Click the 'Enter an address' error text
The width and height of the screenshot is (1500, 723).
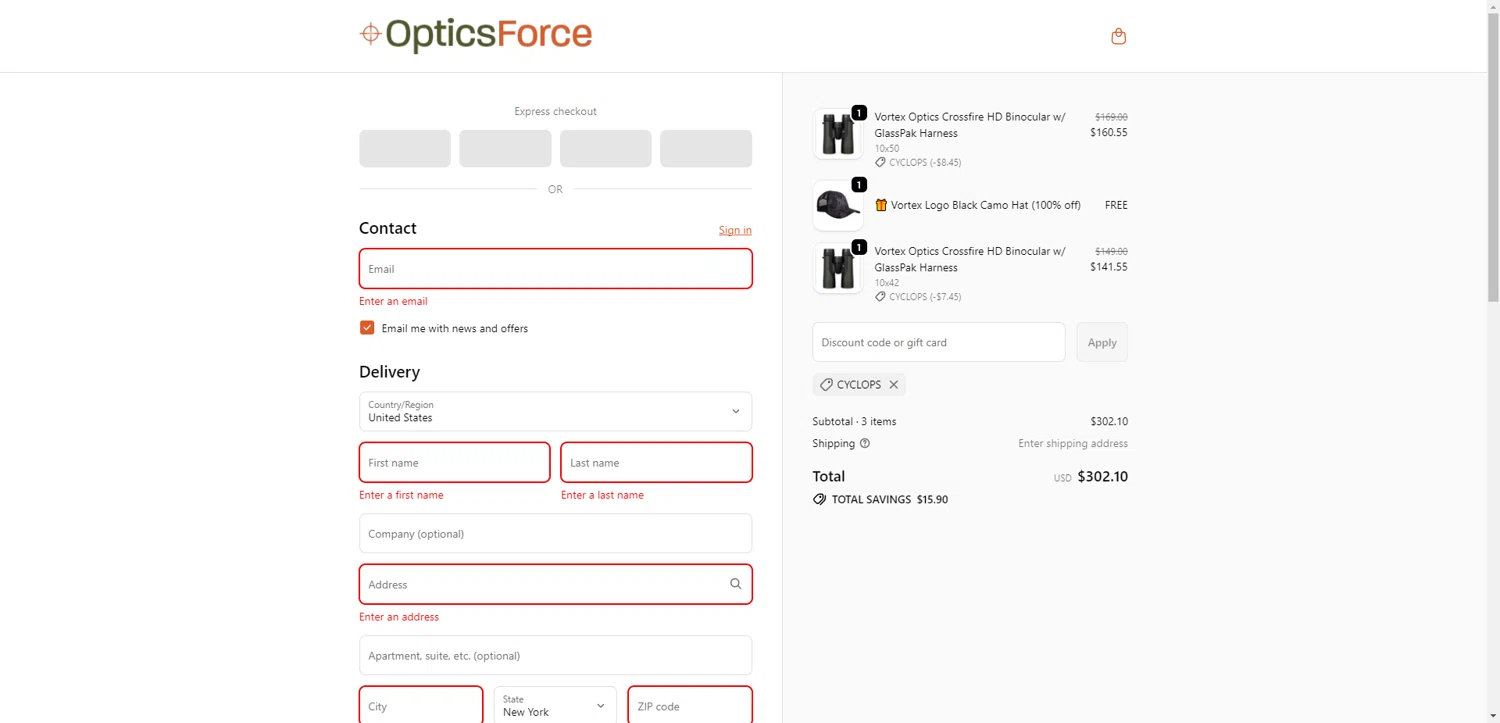pos(399,617)
